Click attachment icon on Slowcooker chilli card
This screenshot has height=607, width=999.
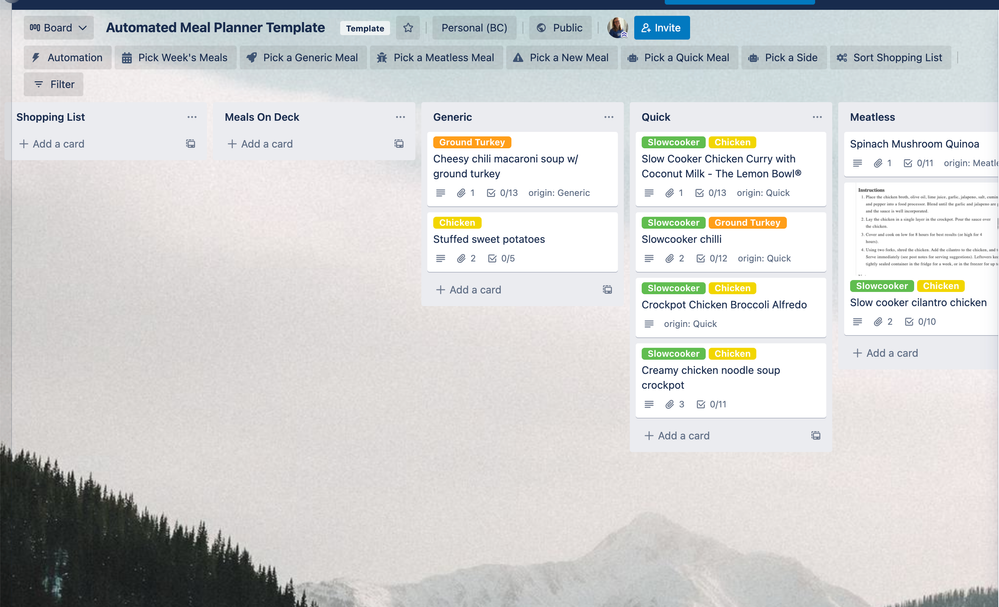coord(670,259)
